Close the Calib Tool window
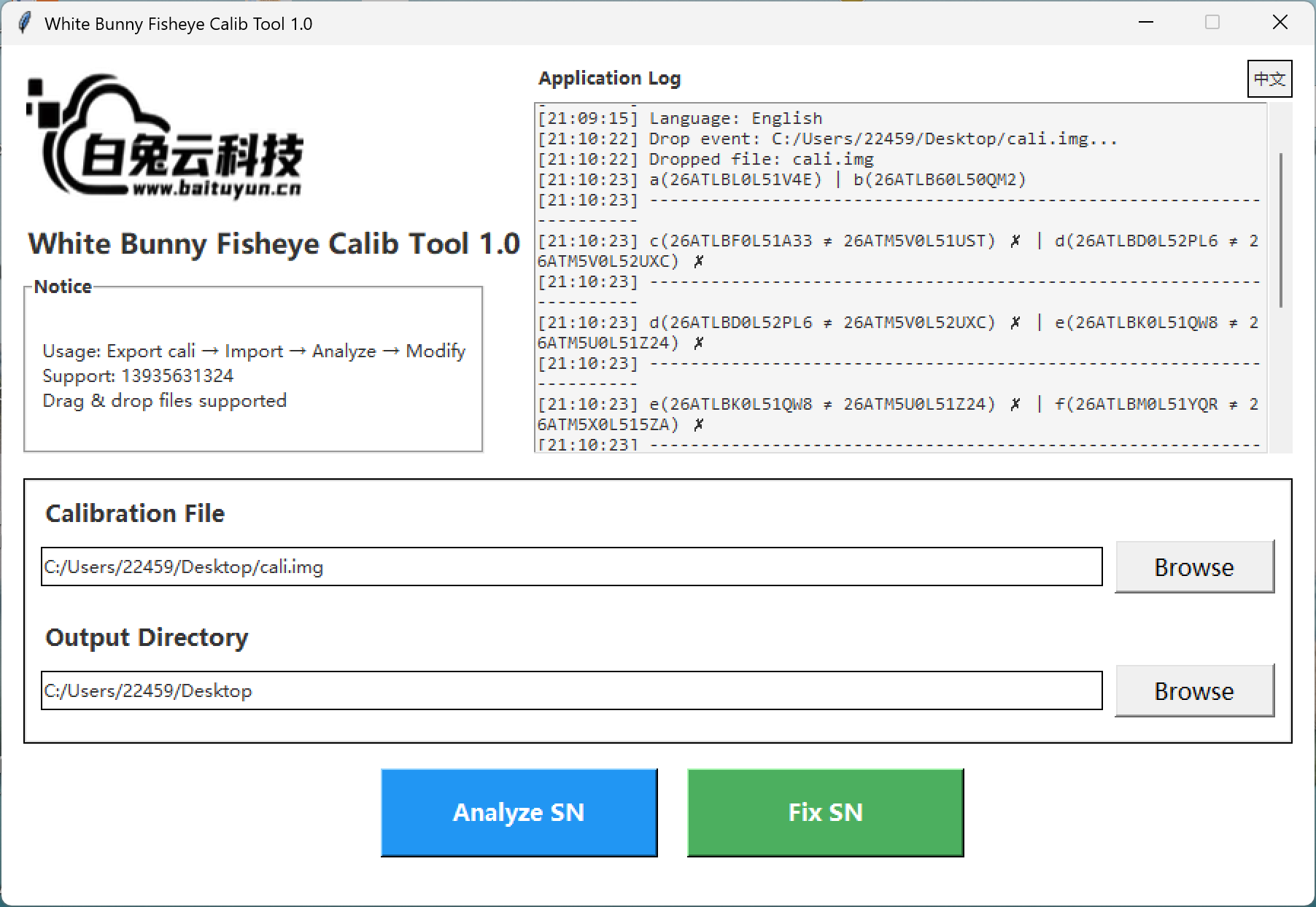Image resolution: width=1316 pixels, height=907 pixels. pyautogui.click(x=1280, y=23)
